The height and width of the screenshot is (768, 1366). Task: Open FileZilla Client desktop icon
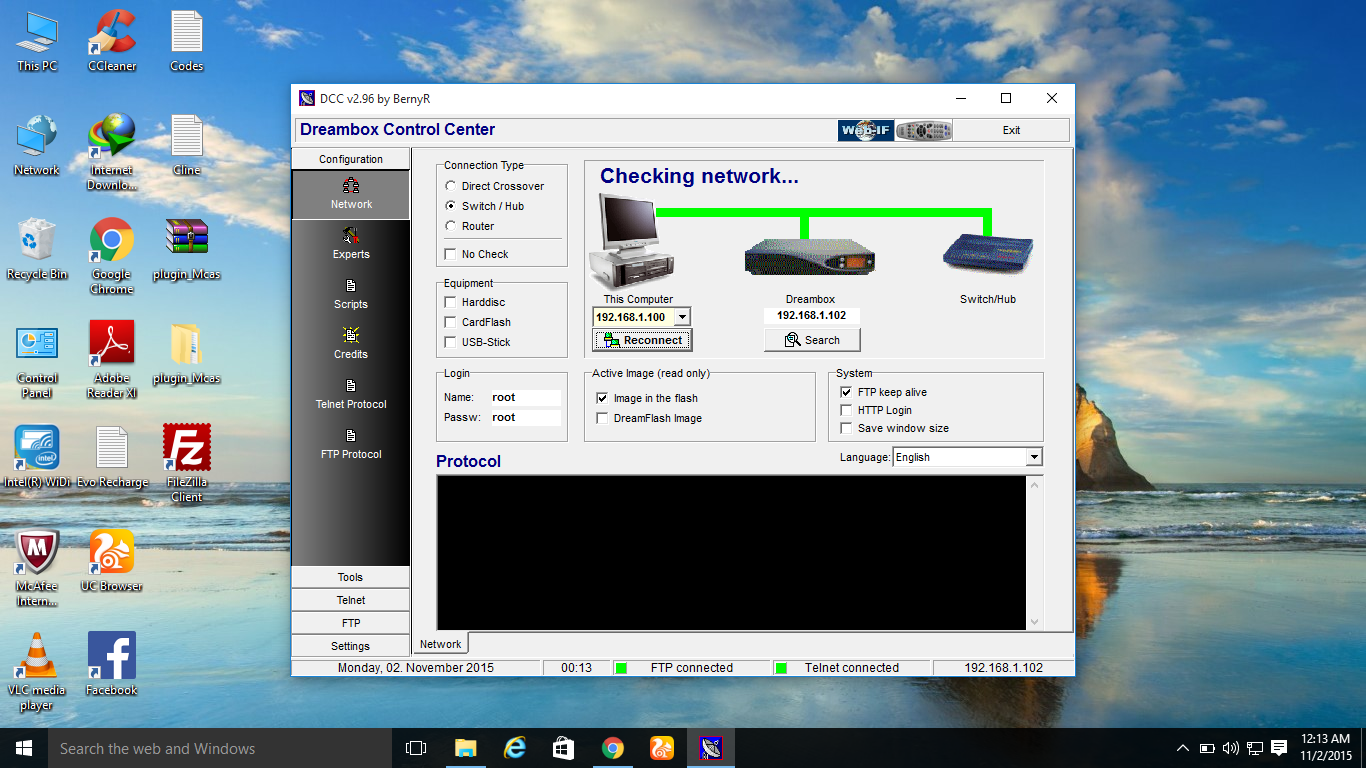(x=187, y=463)
